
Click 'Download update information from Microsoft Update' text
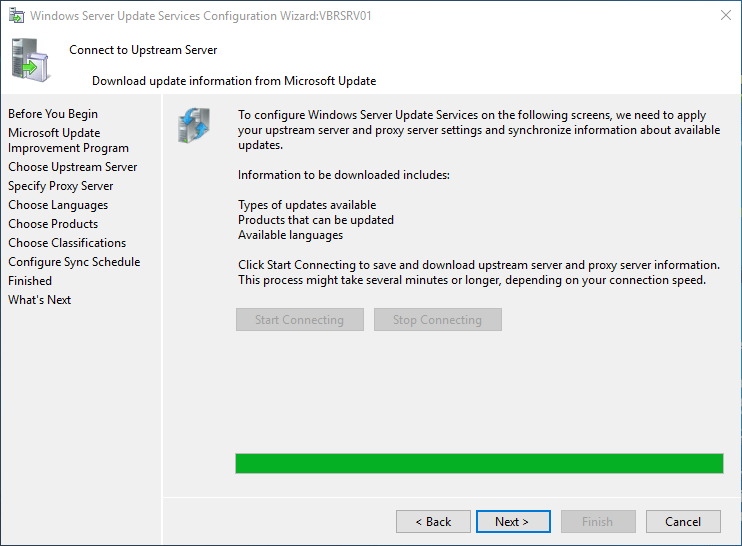234,81
